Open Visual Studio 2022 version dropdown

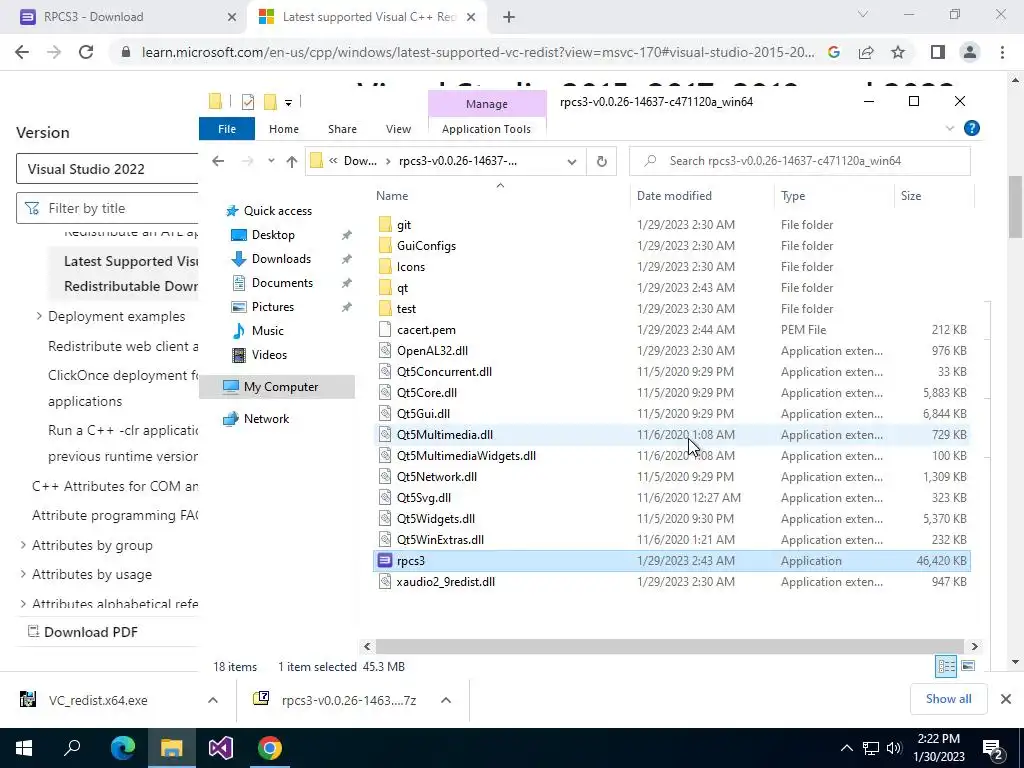pyautogui.click(x=107, y=169)
